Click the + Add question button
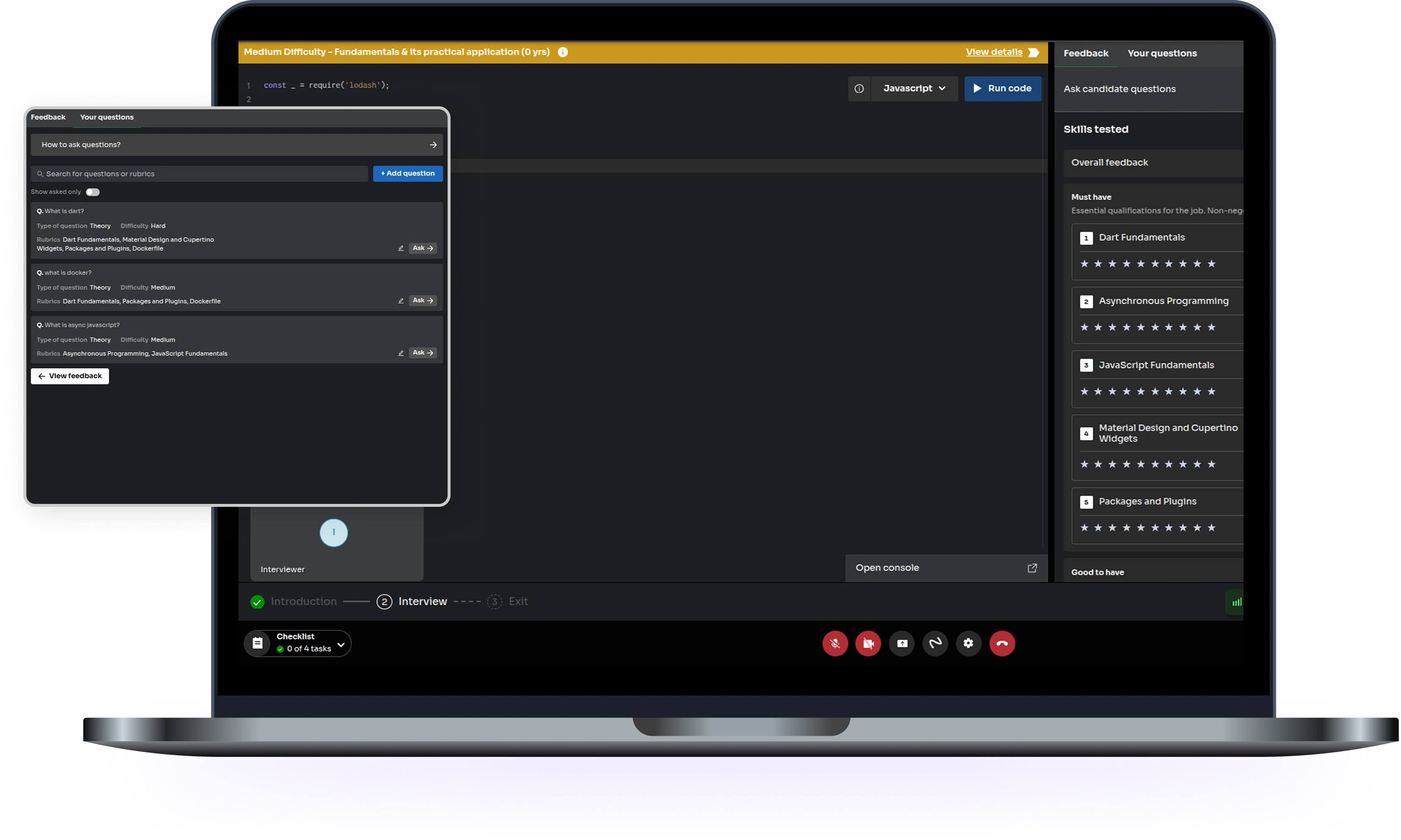This screenshot has width=1401, height=840. click(408, 173)
